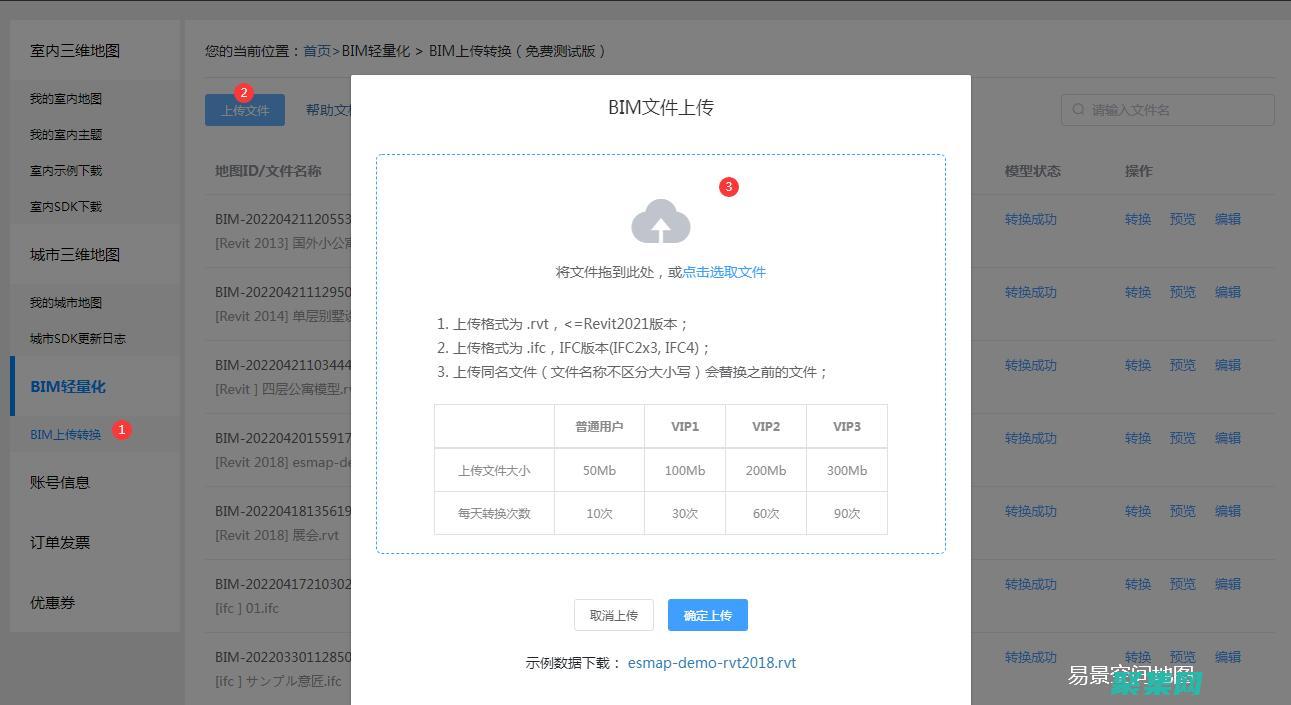The width and height of the screenshot is (1291, 705).
Task: Click 编辑 on the bottom file row
Action: coord(1227,657)
